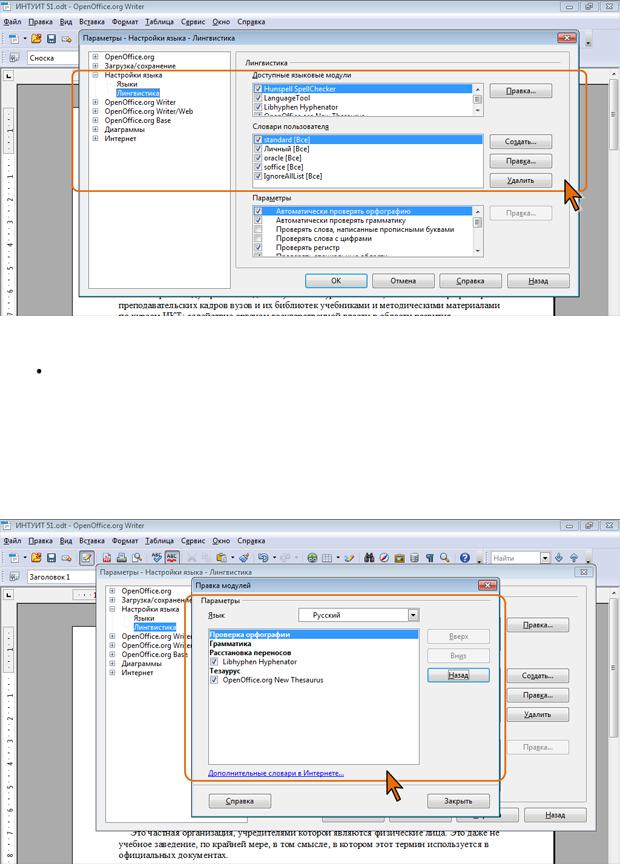Click the Print File Directly printer icon
Viewport: 620px width, 864px height.
(x=122, y=558)
